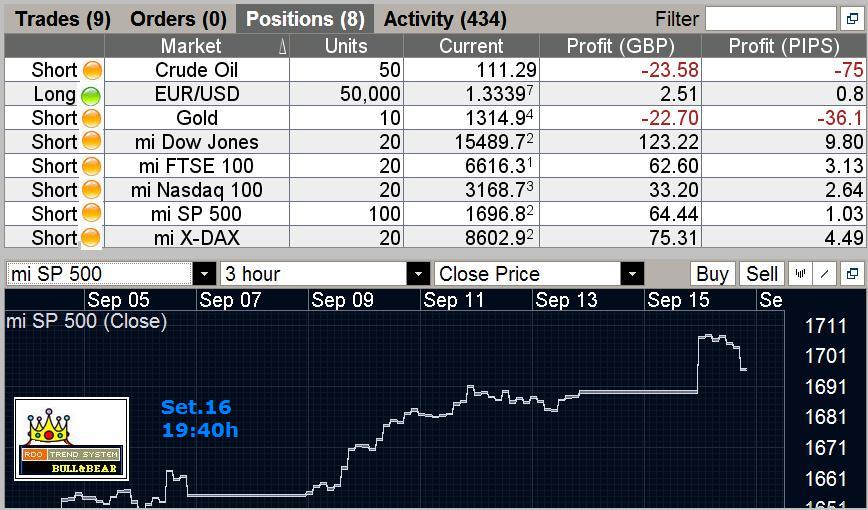
Task: Select the mi FTSE 100 market cell
Action: (197, 166)
